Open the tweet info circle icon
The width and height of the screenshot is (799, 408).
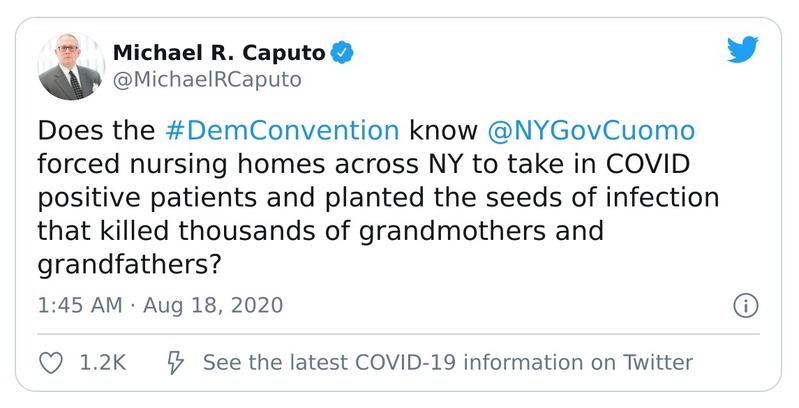(x=746, y=305)
